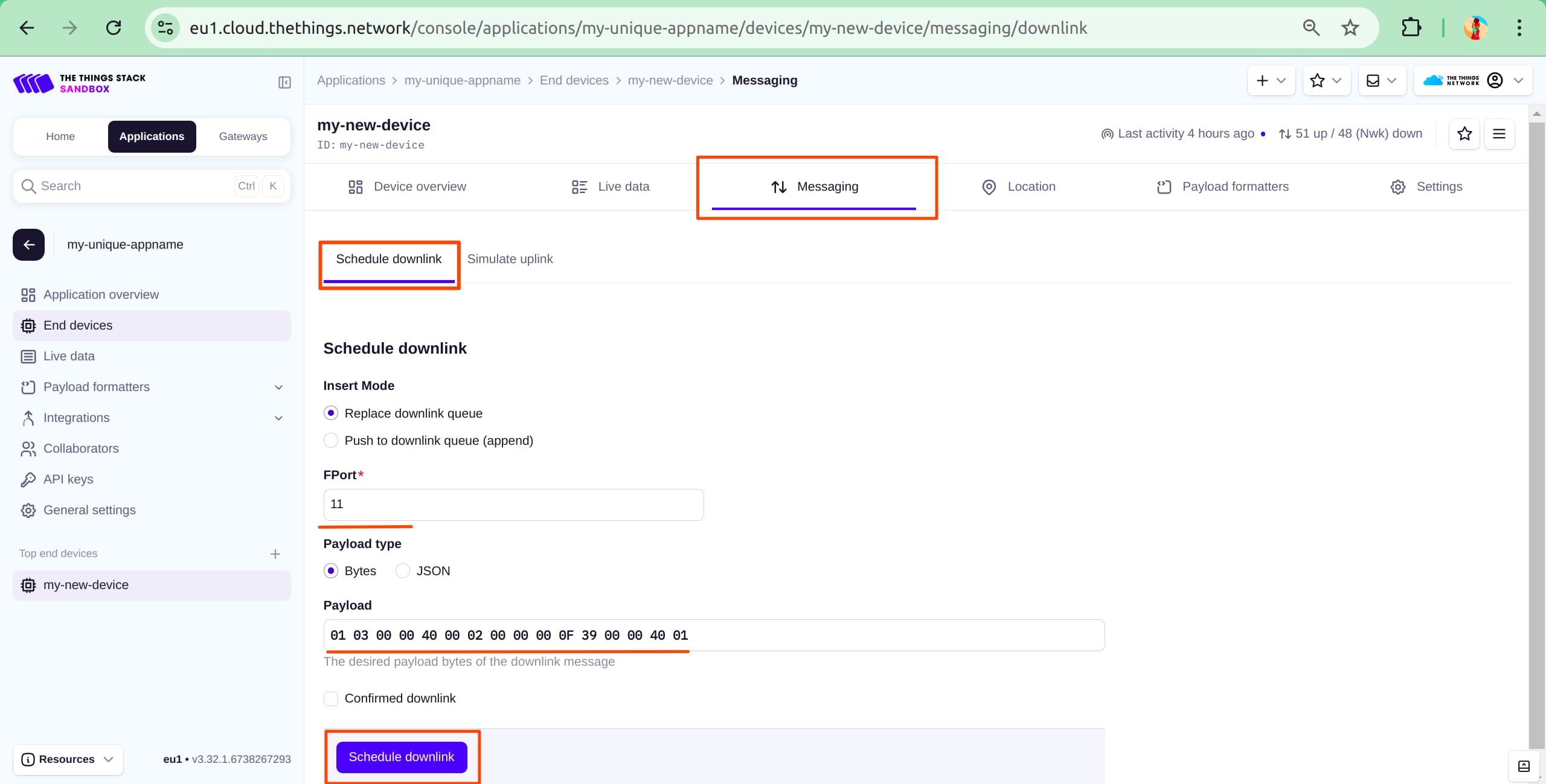
Task: Choose JSON payload type
Action: click(403, 571)
